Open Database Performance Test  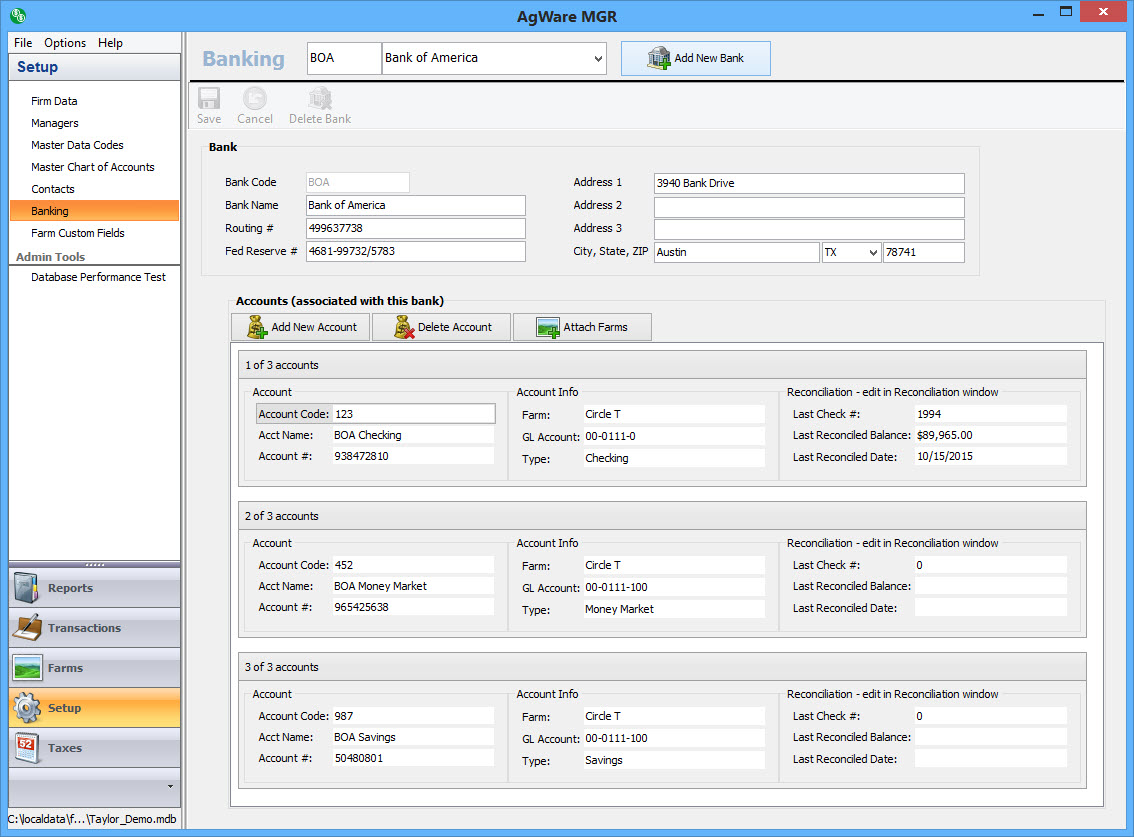[98, 277]
